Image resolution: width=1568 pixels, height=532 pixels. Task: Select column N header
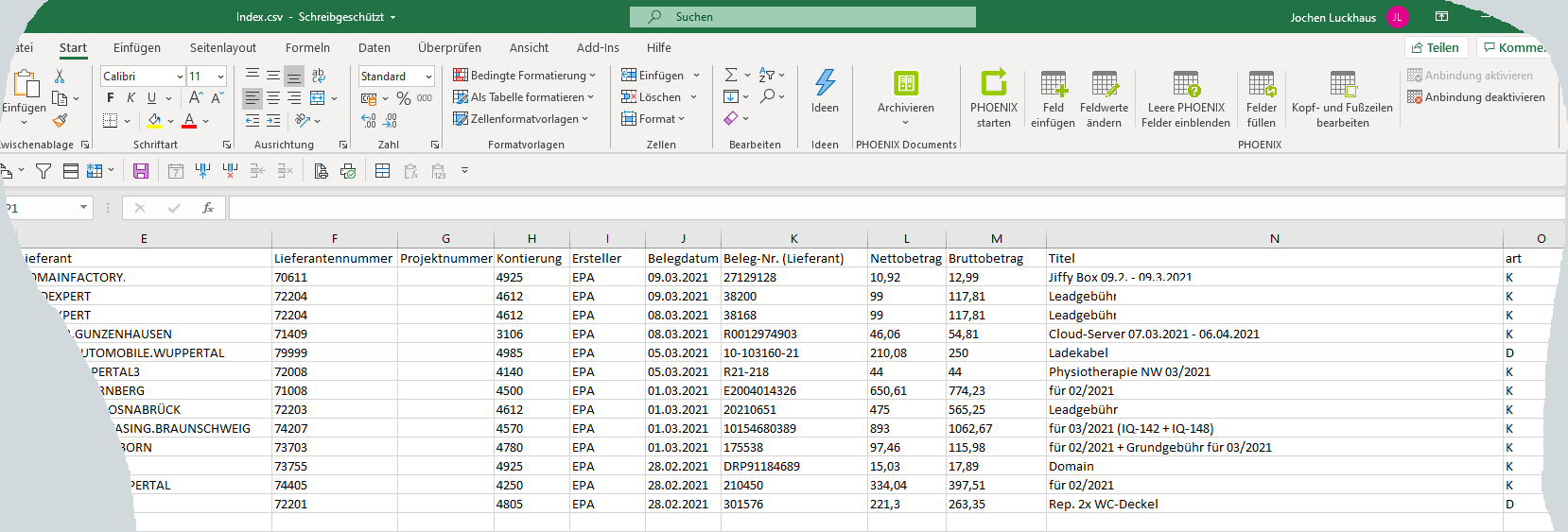1275,239
